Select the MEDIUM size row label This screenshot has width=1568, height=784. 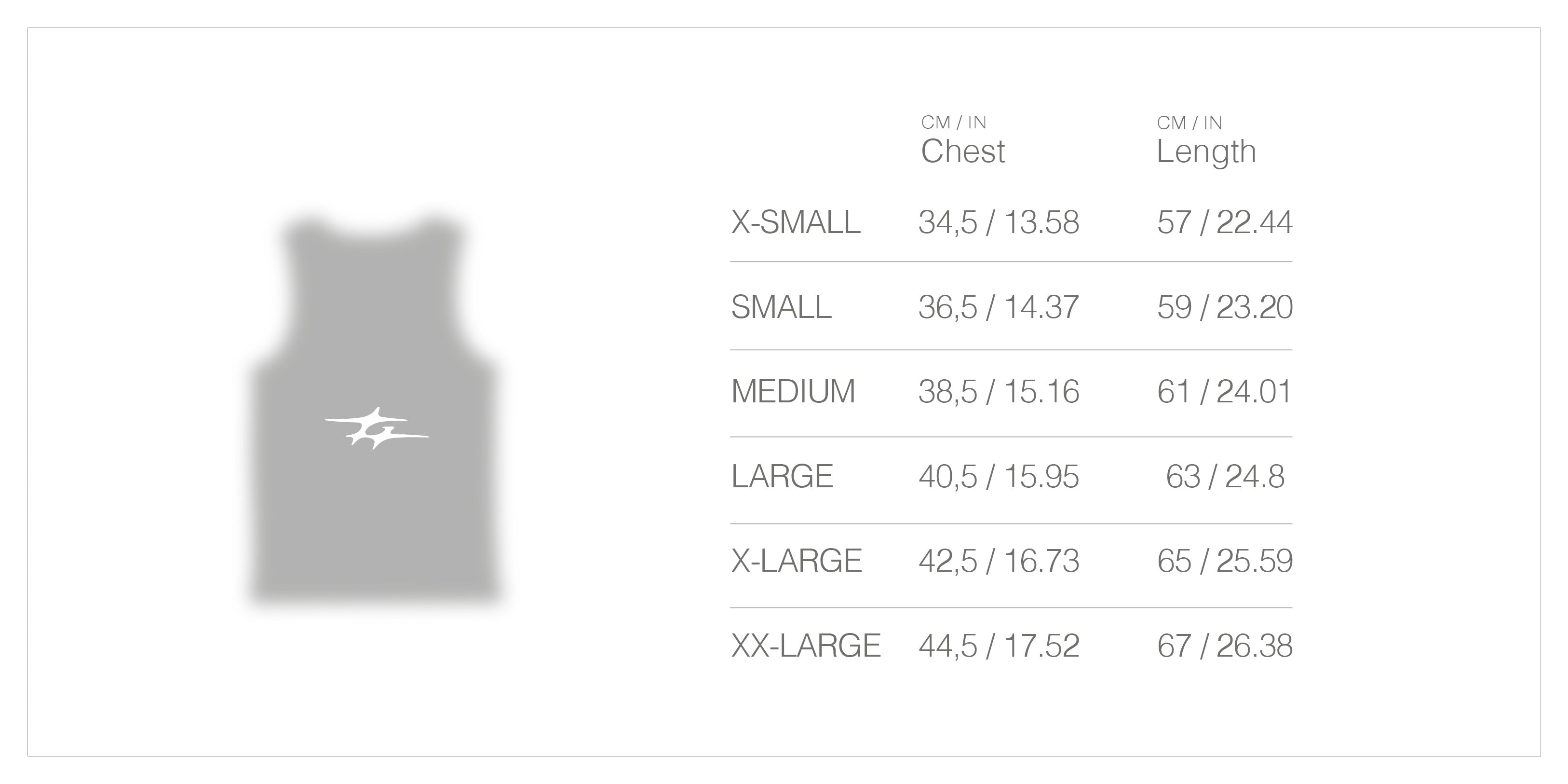793,392
